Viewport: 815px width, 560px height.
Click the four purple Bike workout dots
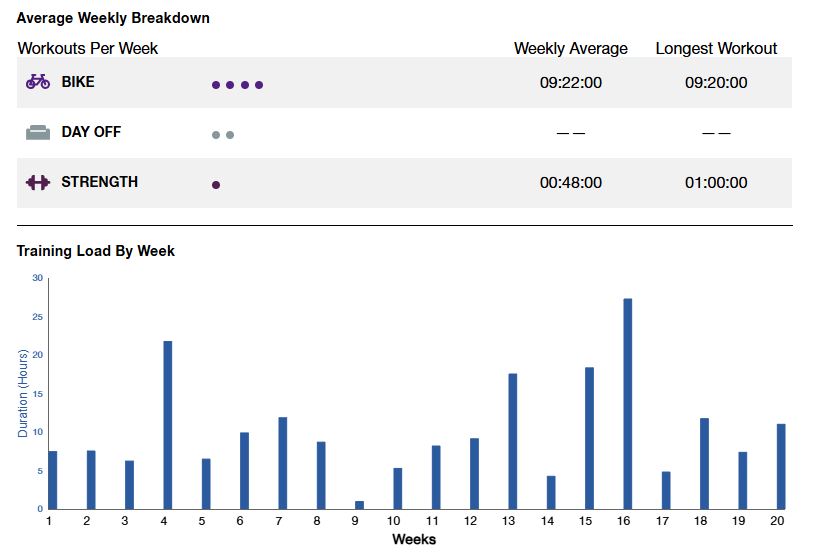pos(237,85)
